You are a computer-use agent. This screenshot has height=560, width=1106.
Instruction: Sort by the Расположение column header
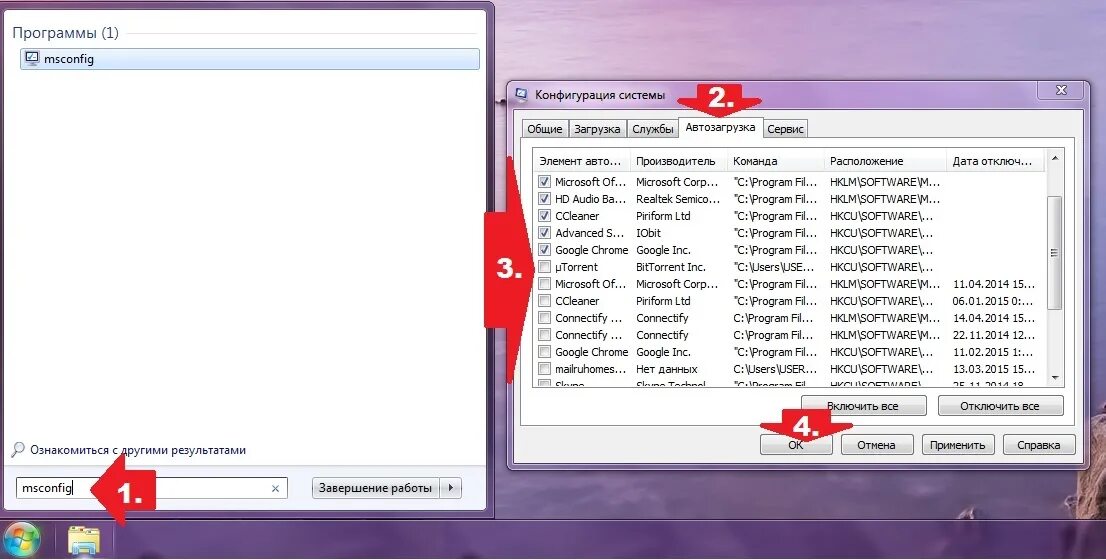[885, 161]
